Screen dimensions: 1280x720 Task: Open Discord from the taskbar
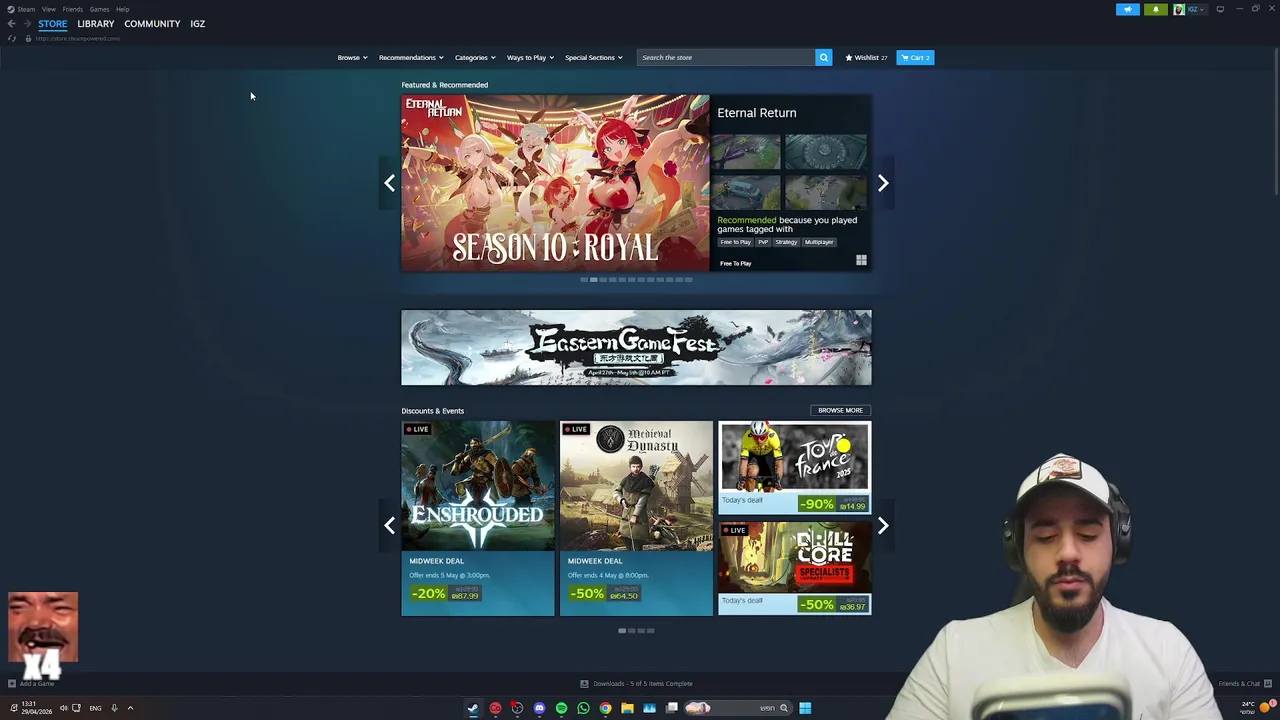(539, 708)
